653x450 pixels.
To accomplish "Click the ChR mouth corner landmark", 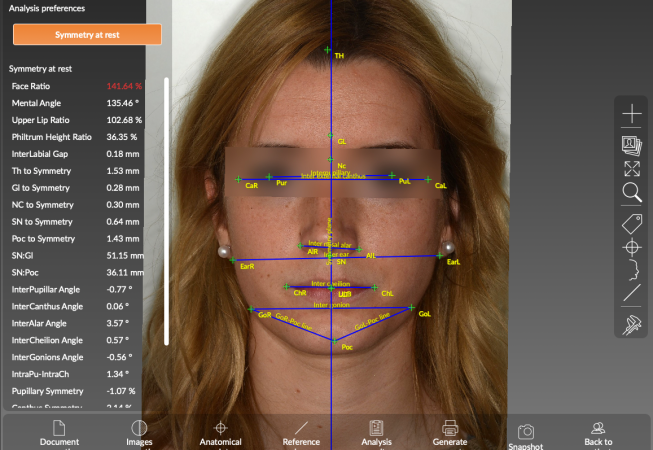I will pyautogui.click(x=287, y=286).
